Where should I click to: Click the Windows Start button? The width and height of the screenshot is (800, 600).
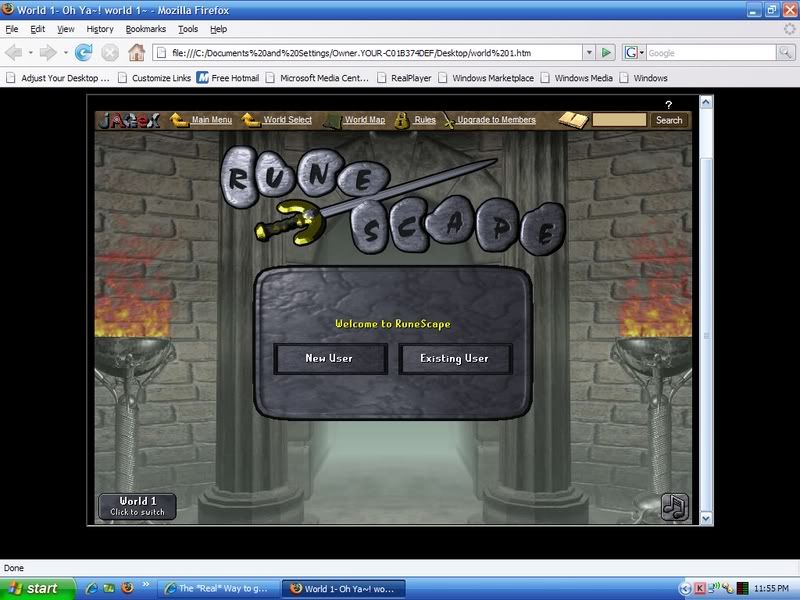(x=36, y=588)
